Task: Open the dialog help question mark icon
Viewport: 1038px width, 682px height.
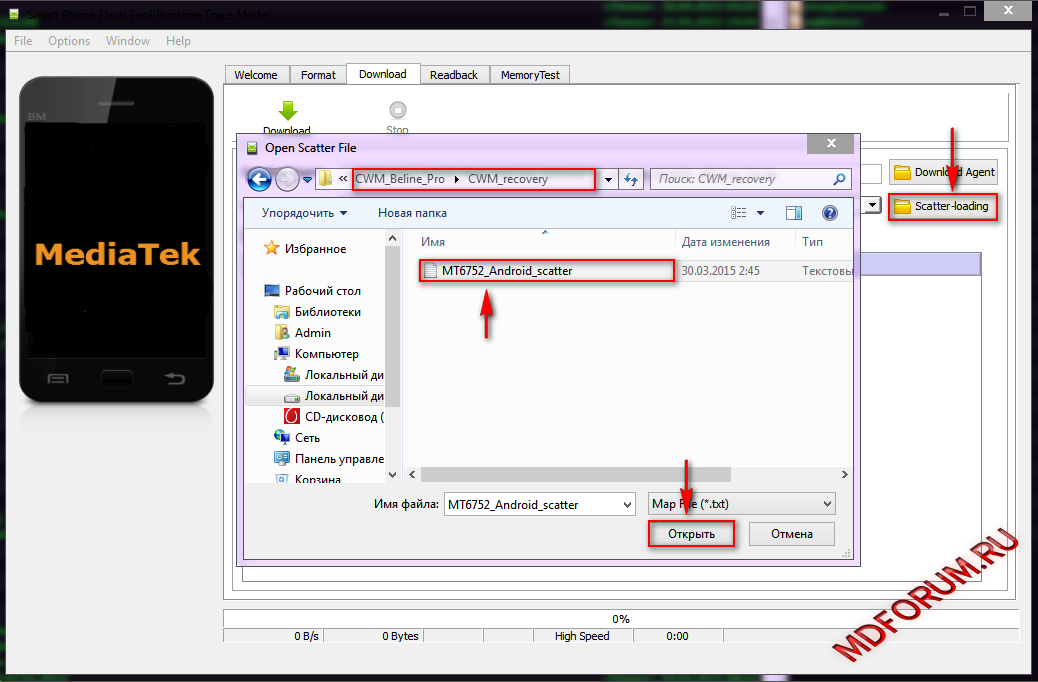Action: click(829, 213)
